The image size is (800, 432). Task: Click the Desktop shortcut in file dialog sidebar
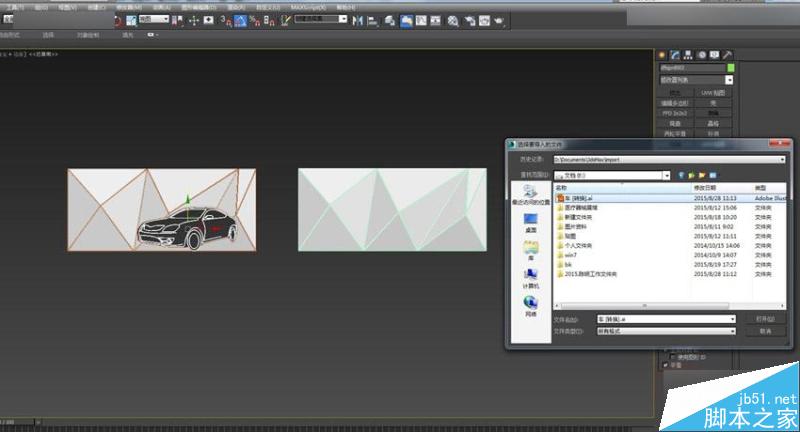pyautogui.click(x=530, y=221)
